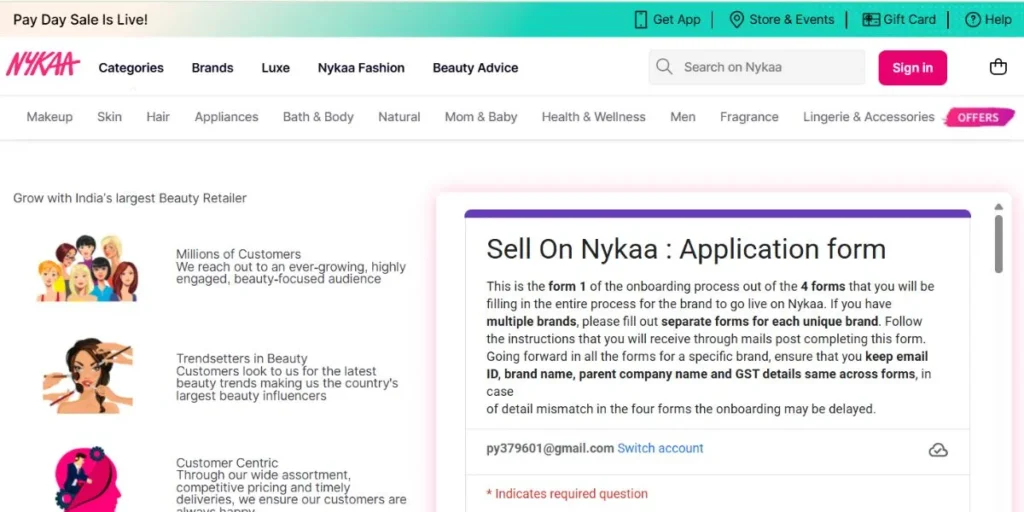Click the Customer Centric head illustration

88,479
